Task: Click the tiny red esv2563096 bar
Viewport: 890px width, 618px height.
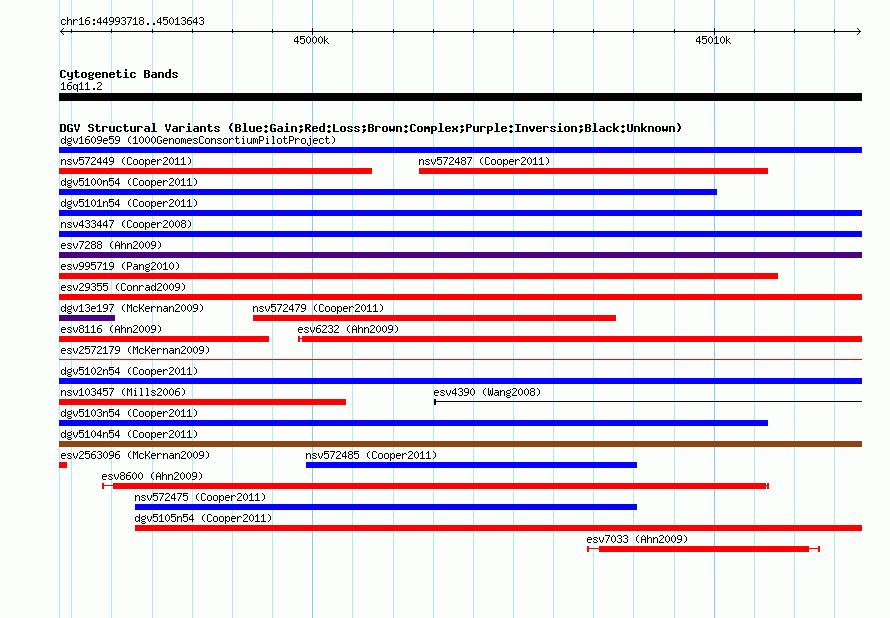Action: click(x=63, y=465)
